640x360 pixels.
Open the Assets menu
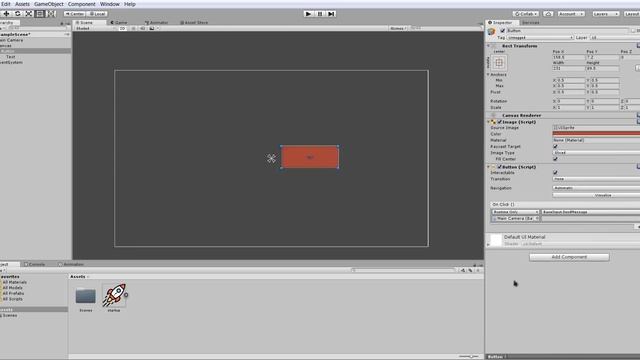click(x=22, y=4)
